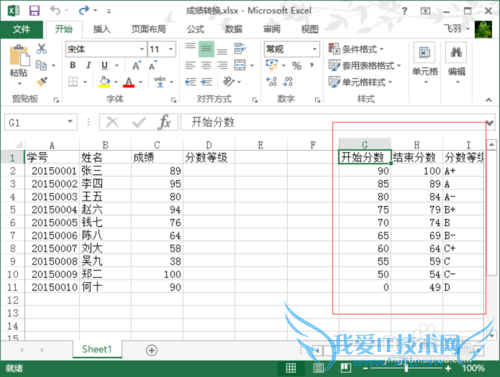500x377 pixels.
Task: Click the Paste clipboard icon
Action: [19, 55]
